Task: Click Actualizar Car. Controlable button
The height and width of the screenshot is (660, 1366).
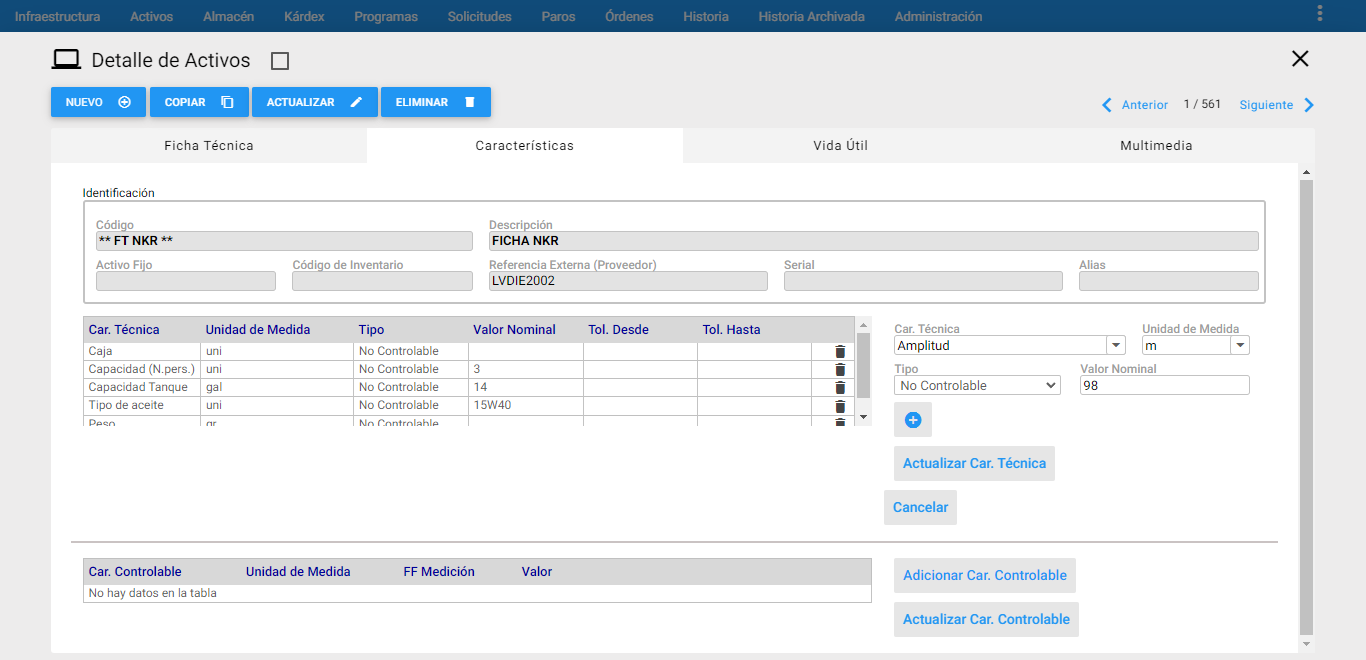Action: [x=986, y=619]
